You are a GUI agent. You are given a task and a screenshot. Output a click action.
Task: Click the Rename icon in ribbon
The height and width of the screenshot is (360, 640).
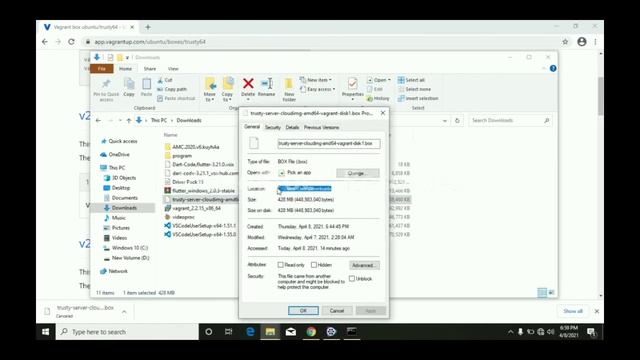coord(267,84)
